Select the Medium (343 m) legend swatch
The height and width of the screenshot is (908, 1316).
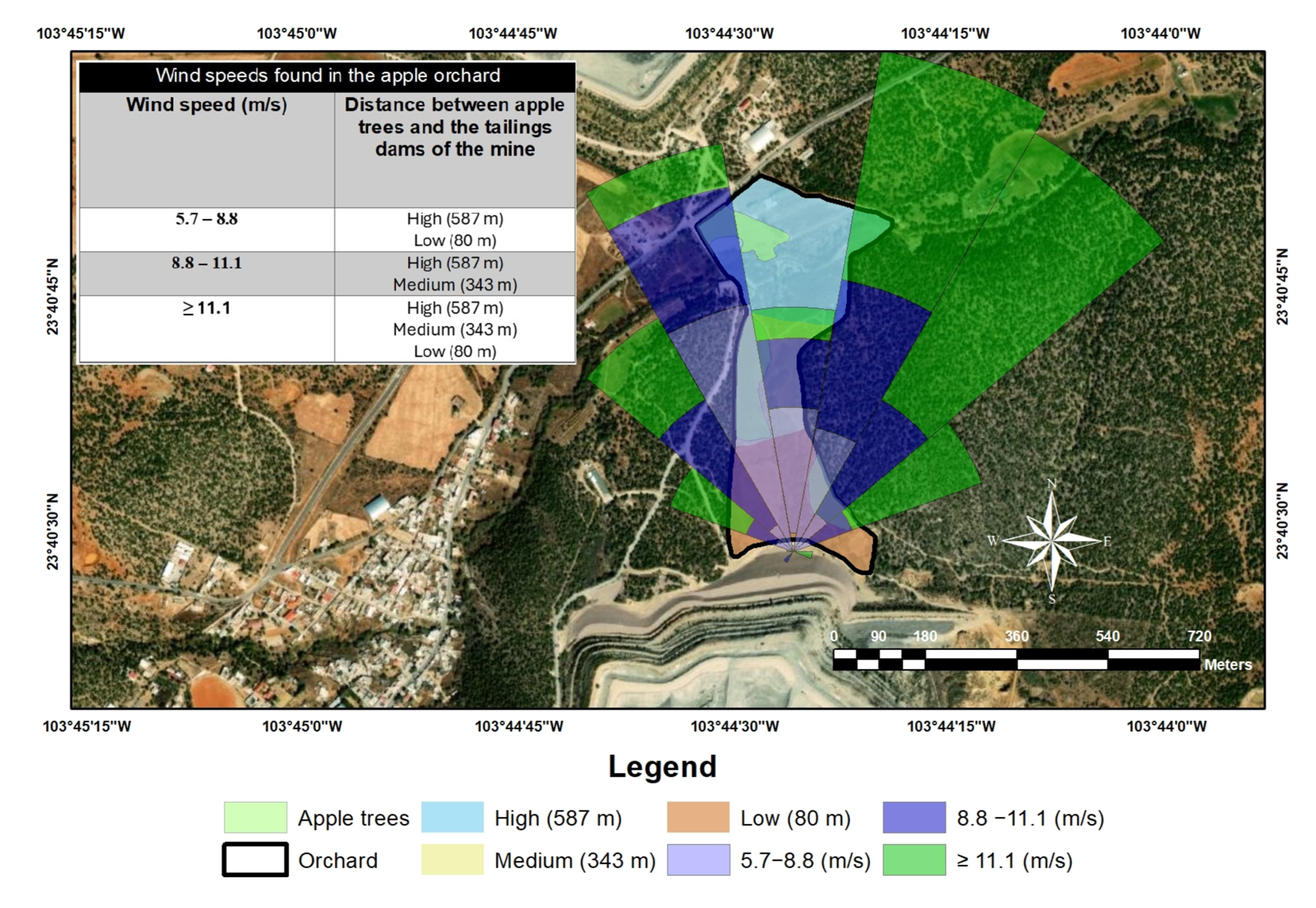[x=452, y=860]
